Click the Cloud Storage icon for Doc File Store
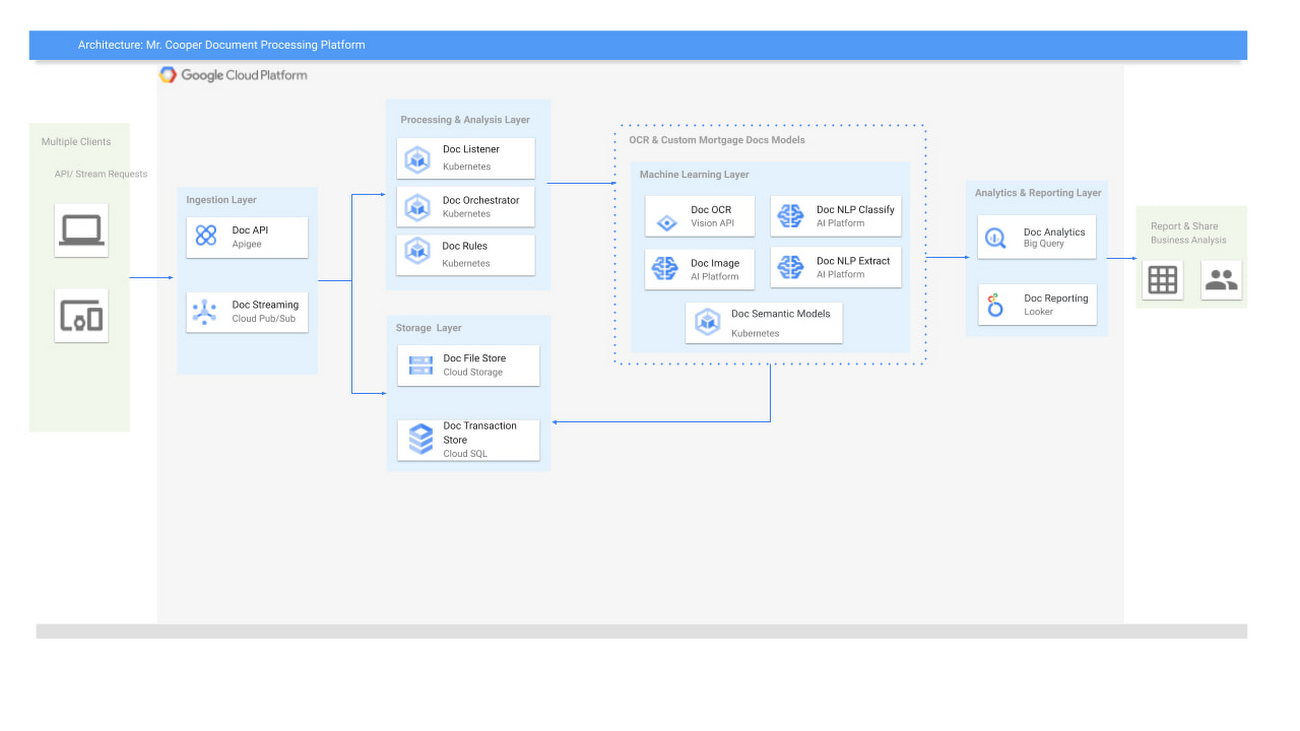Viewport: 1300px width, 731px height. 421,365
